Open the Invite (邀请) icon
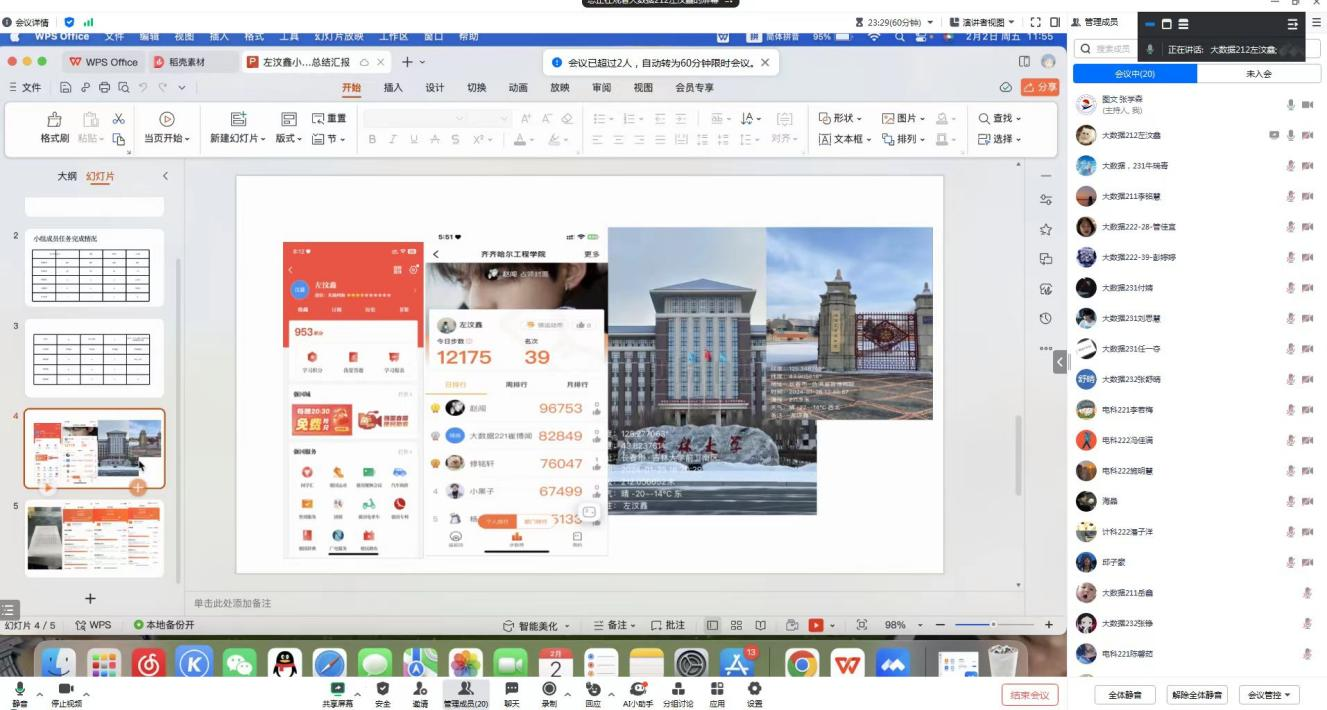 420,689
